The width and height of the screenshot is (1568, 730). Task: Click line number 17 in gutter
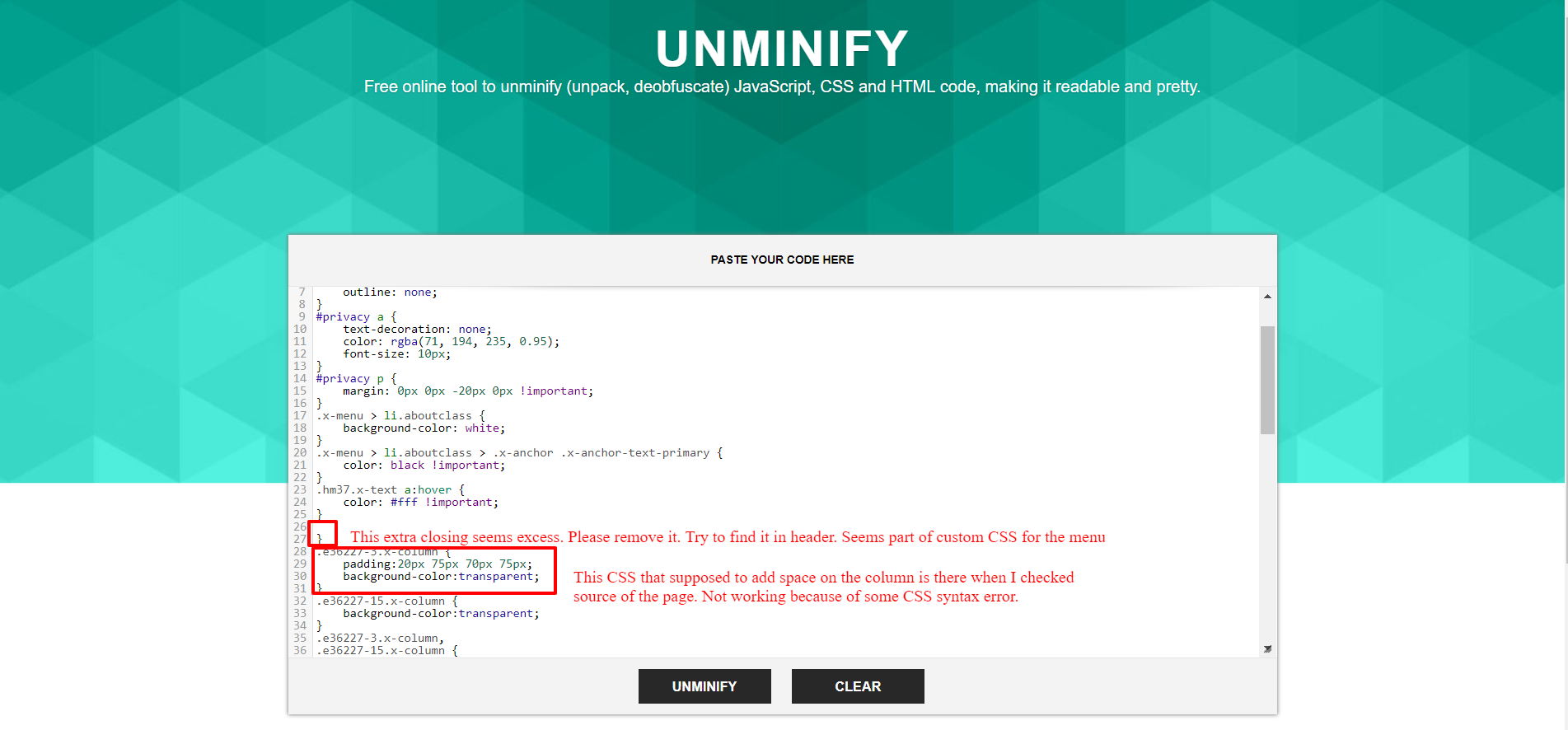300,416
